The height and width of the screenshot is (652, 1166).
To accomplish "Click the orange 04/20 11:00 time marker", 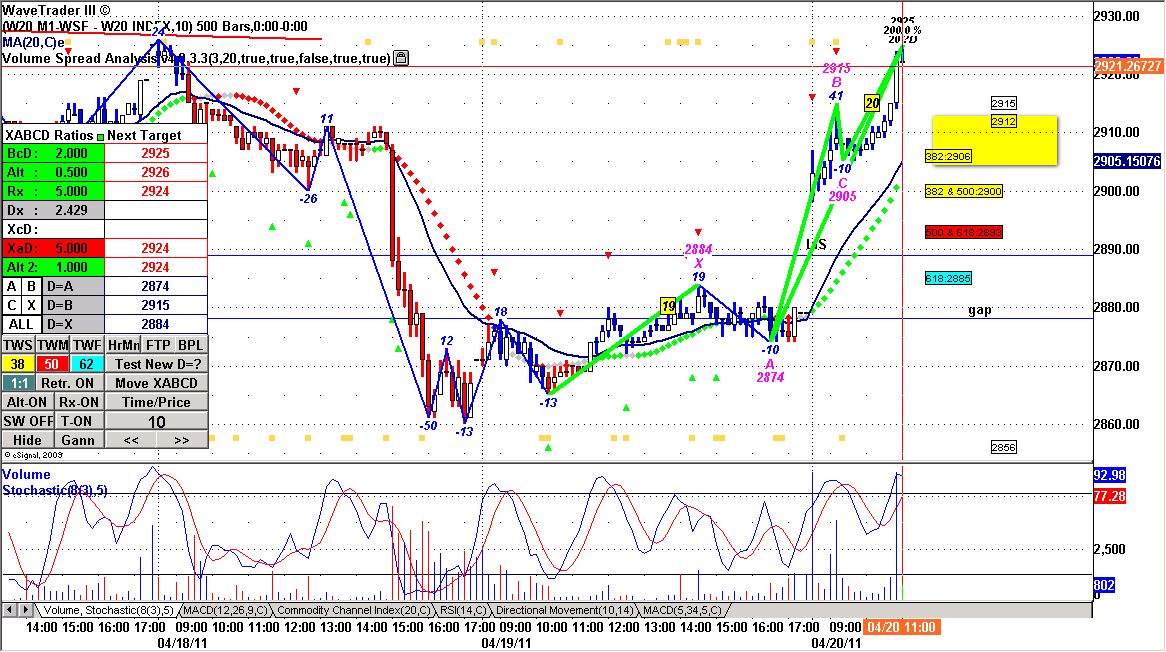I will (x=901, y=627).
